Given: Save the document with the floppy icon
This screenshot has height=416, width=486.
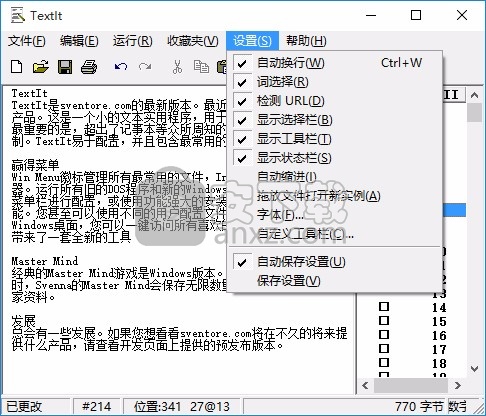Looking at the screenshot, I should (65, 67).
